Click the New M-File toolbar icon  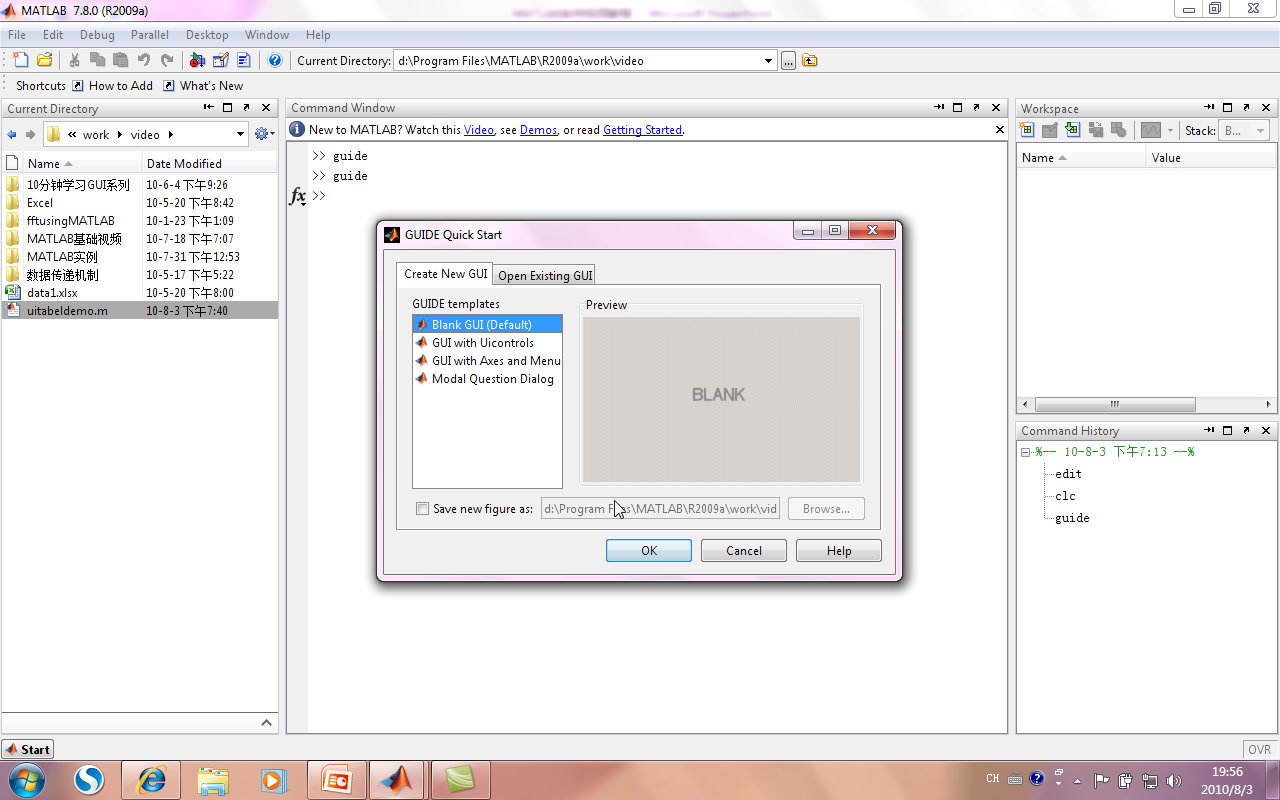(21, 60)
